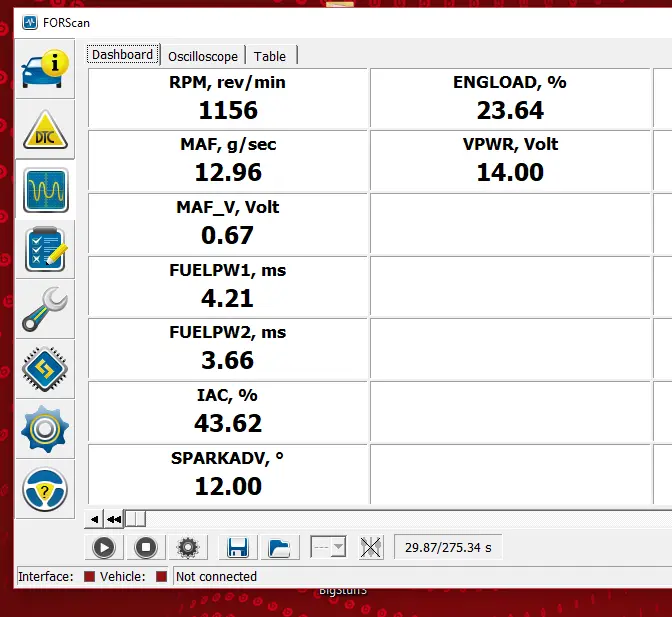Click the 29.87/275.34 s time readout
The image size is (672, 617).
[448, 547]
